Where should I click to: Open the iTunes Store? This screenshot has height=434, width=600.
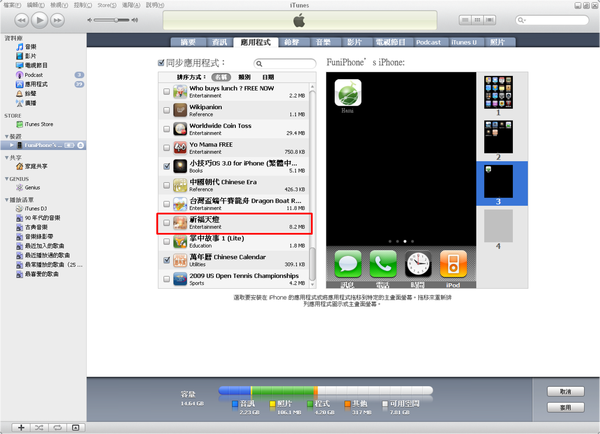click(35, 124)
